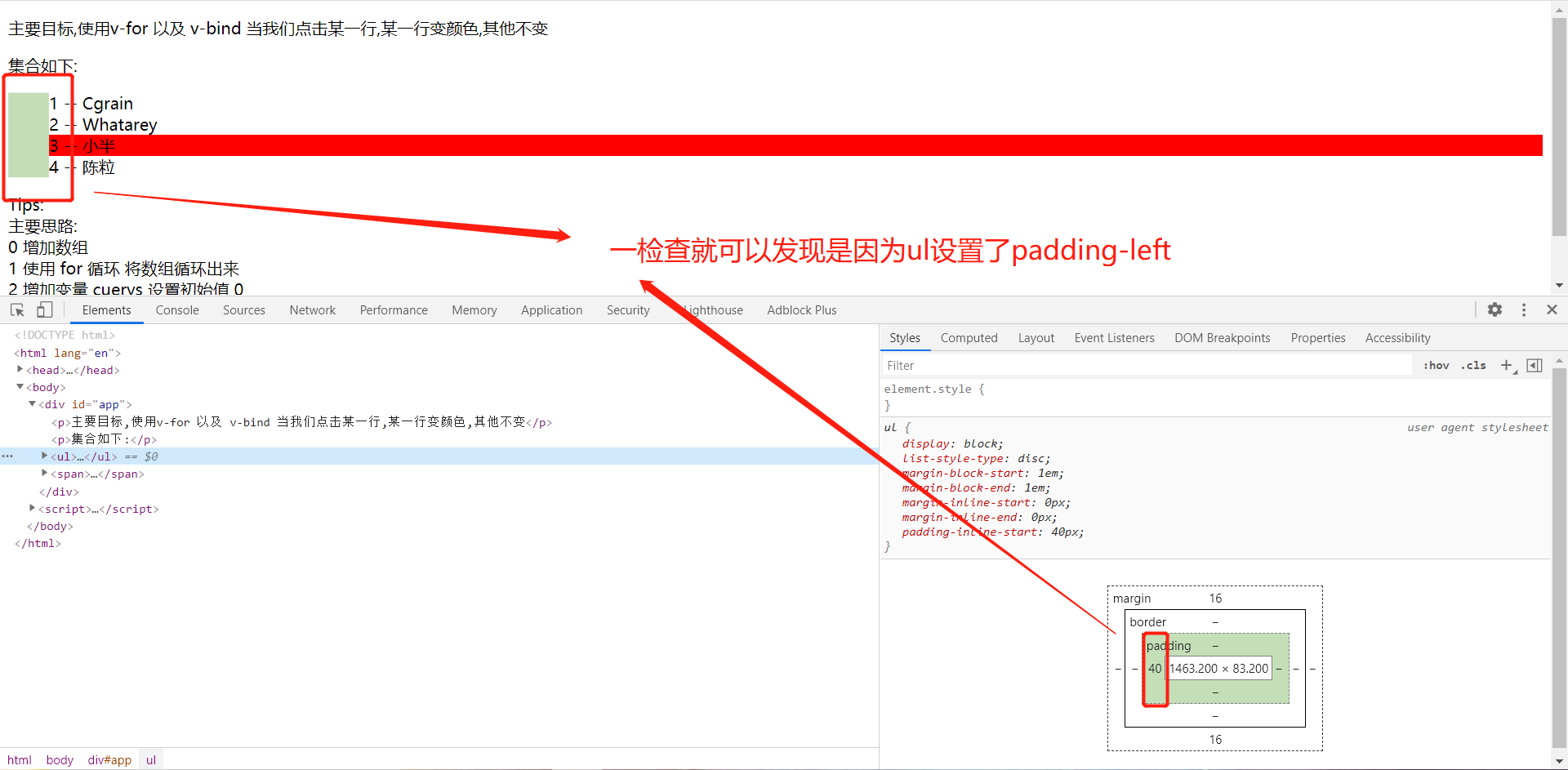1568x770 pixels.
Task: Select the DOM Breakpoints tab
Action: 1223,338
